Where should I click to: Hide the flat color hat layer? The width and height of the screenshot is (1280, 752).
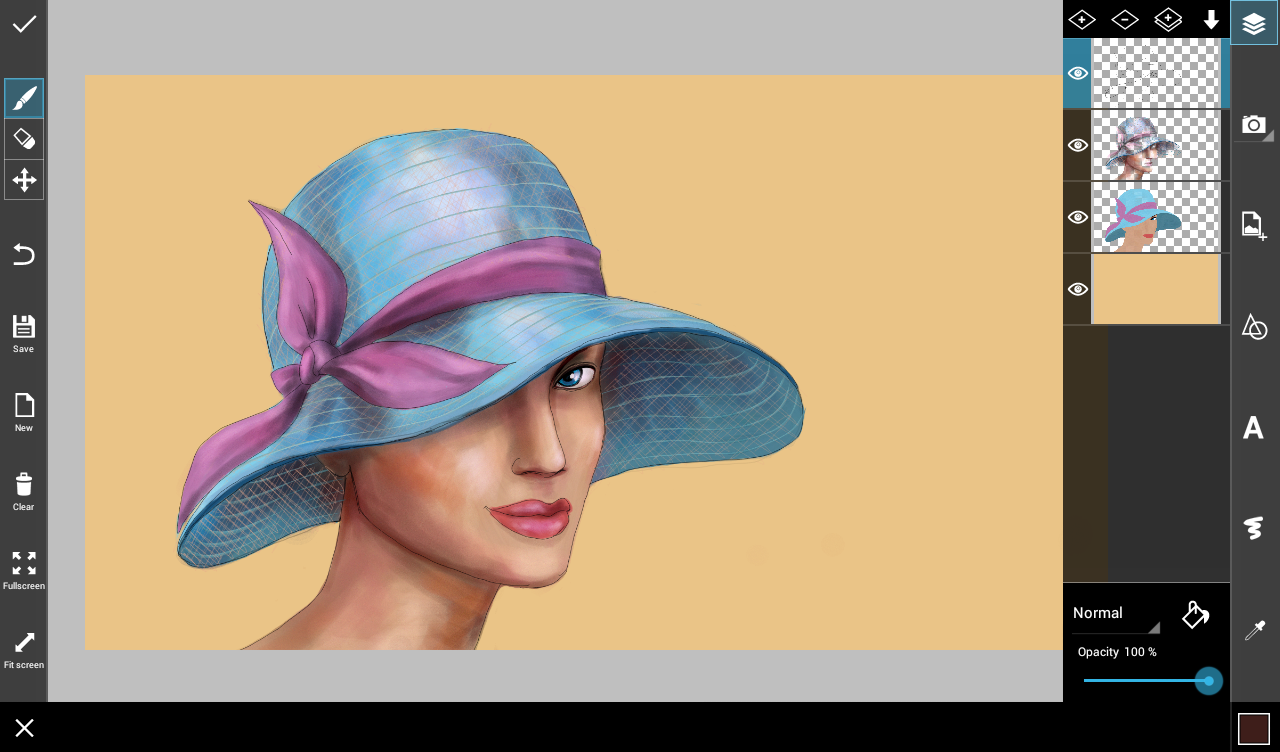[1077, 217]
